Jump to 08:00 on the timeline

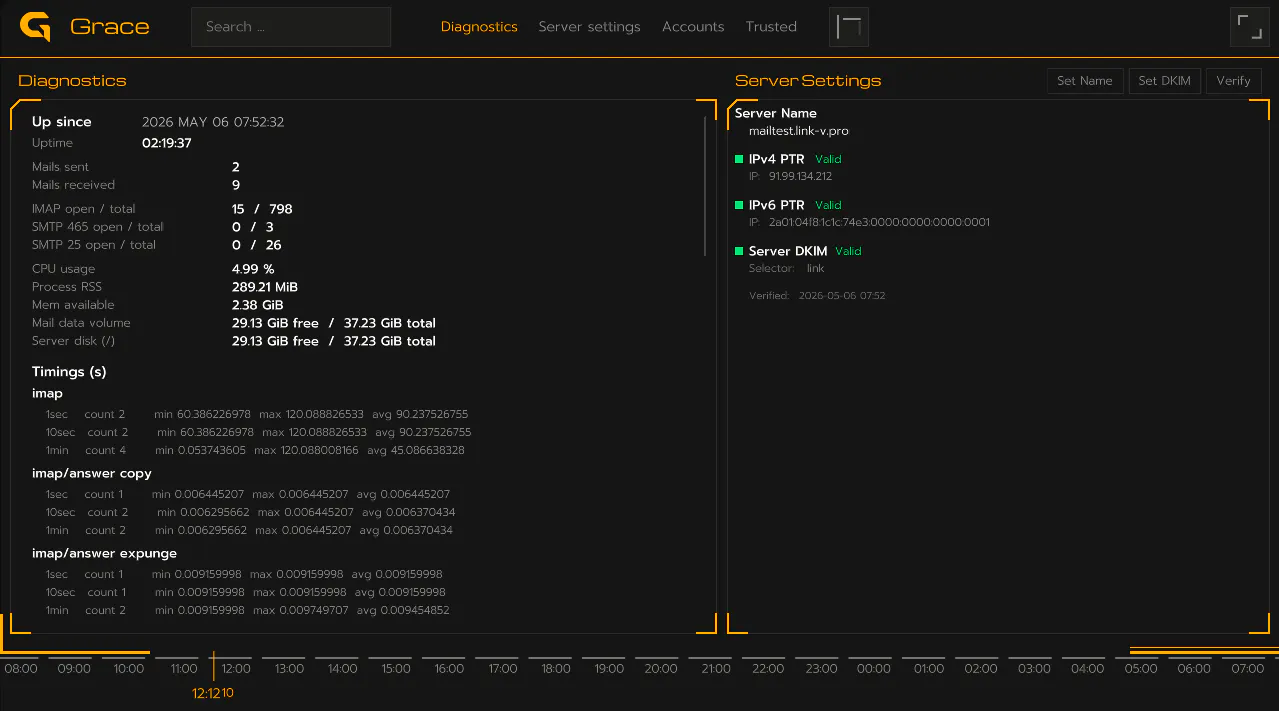point(21,669)
